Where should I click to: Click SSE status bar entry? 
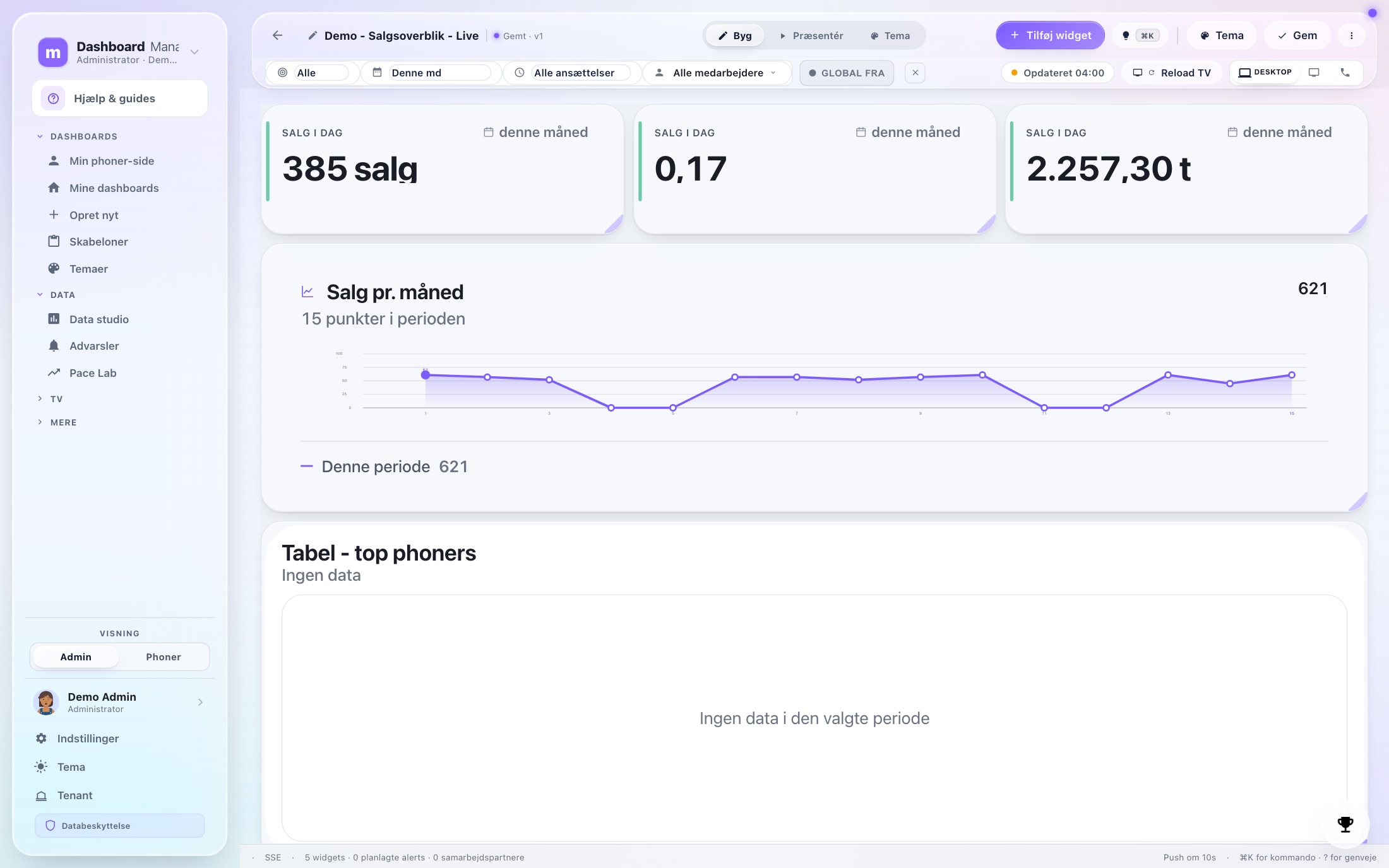point(273,857)
